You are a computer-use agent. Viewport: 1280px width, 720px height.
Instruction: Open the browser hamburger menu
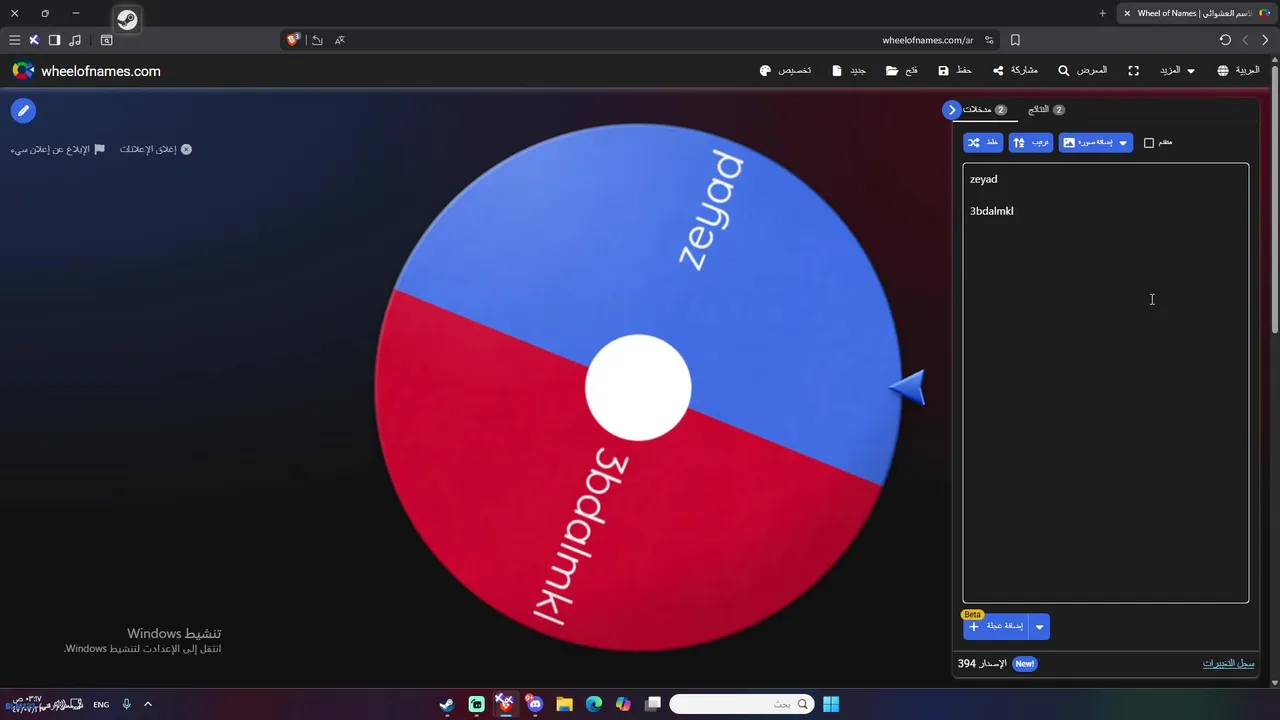click(x=14, y=40)
